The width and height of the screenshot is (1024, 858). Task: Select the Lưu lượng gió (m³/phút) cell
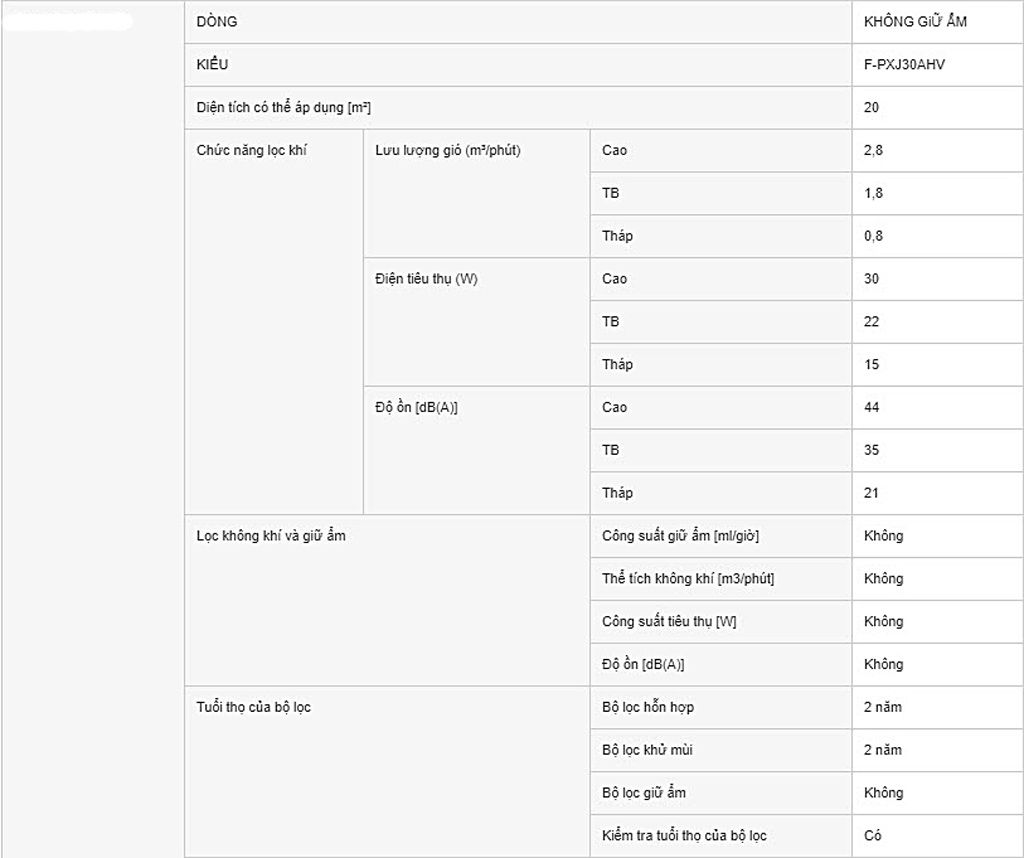pyautogui.click(x=477, y=193)
